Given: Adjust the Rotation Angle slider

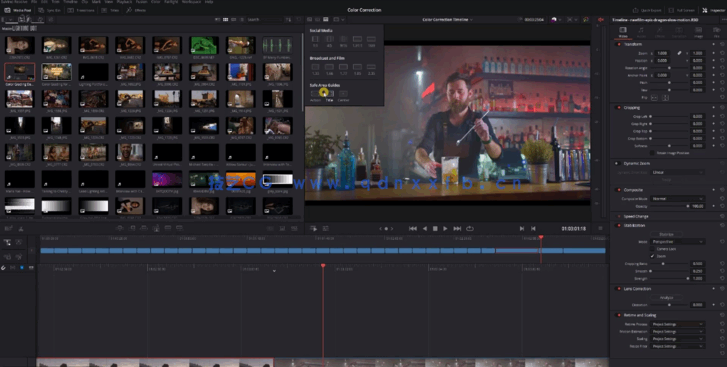Looking at the screenshot, I should tap(669, 68).
